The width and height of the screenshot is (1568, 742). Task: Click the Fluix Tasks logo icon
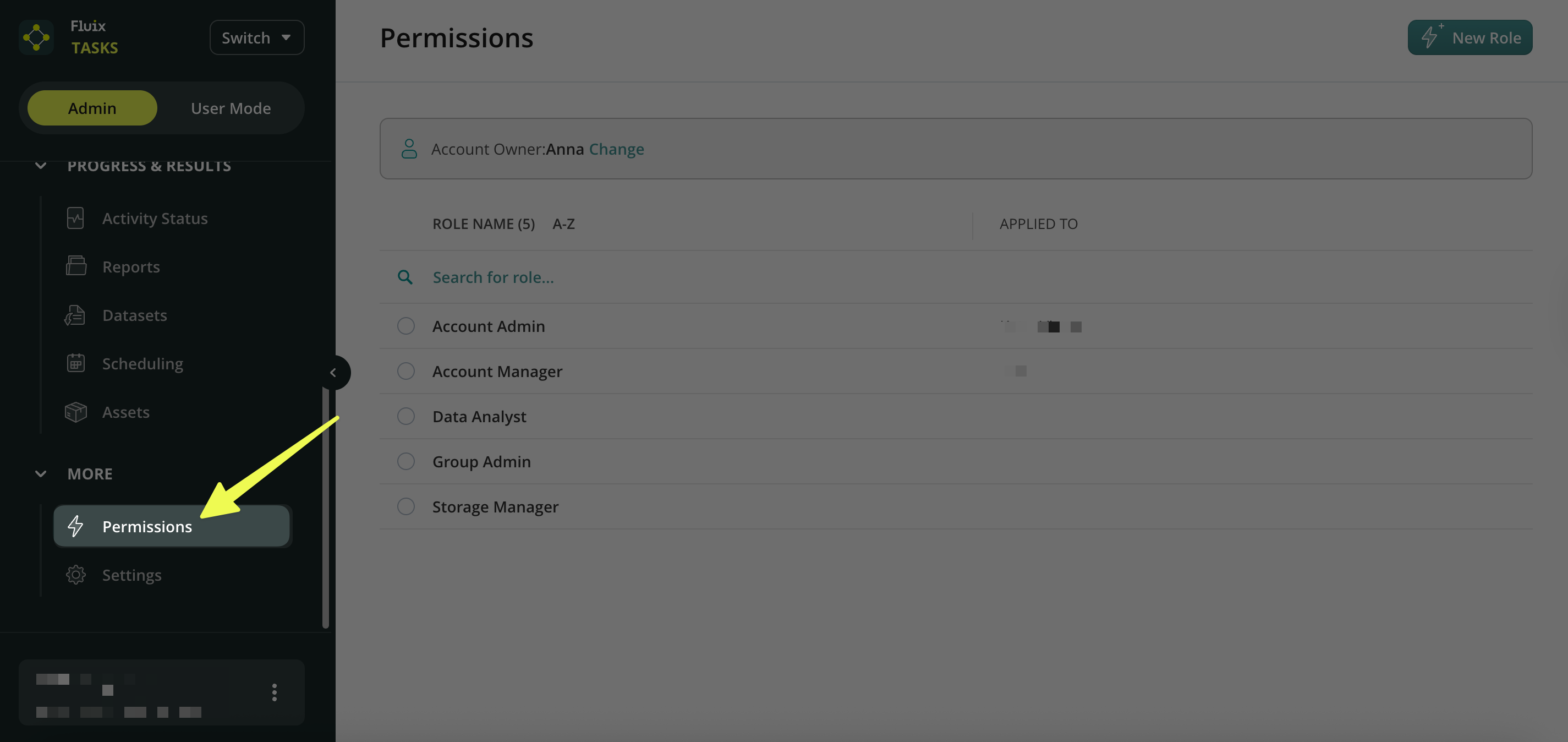36,38
